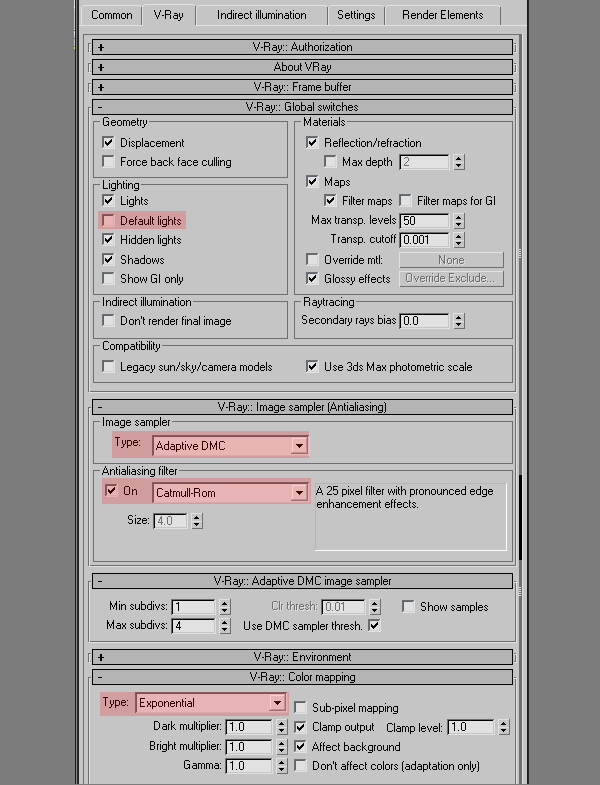The height and width of the screenshot is (785, 600).
Task: Click the Transp. cutoff field
Action: pyautogui.click(x=424, y=240)
